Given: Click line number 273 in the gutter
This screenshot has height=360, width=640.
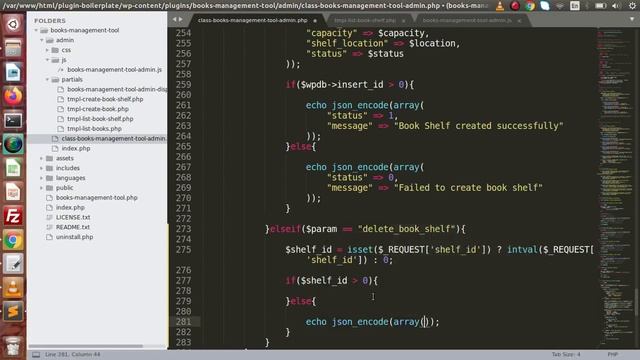Looking at the screenshot, I should coord(183,229).
